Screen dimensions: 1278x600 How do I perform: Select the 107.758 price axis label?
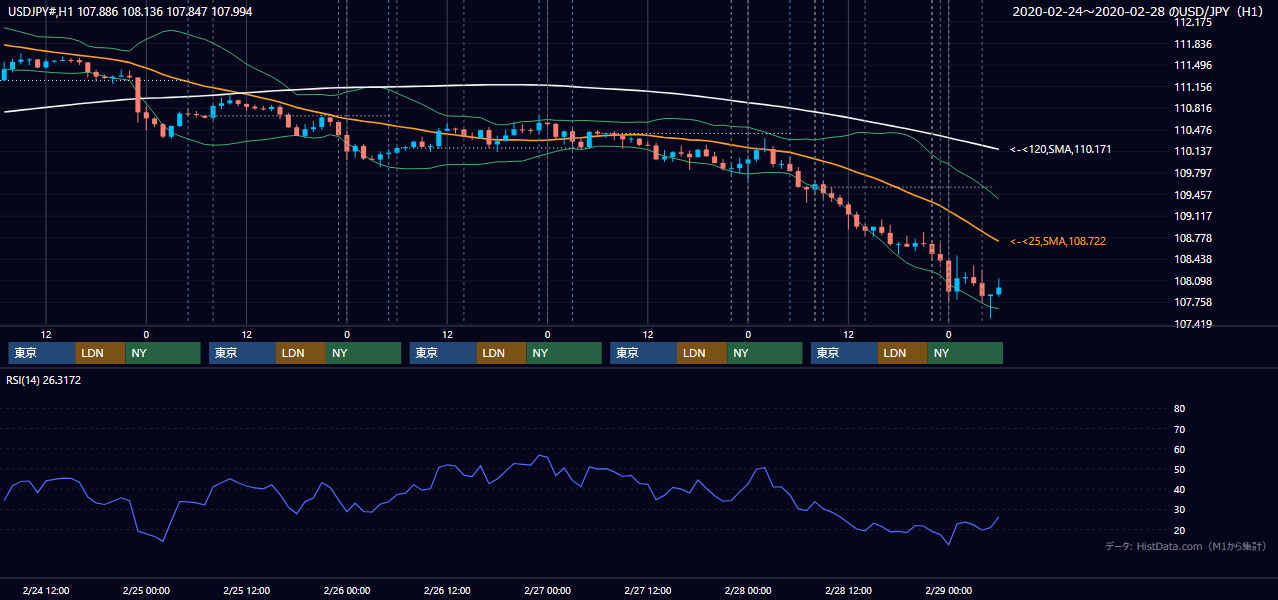[x=1192, y=302]
